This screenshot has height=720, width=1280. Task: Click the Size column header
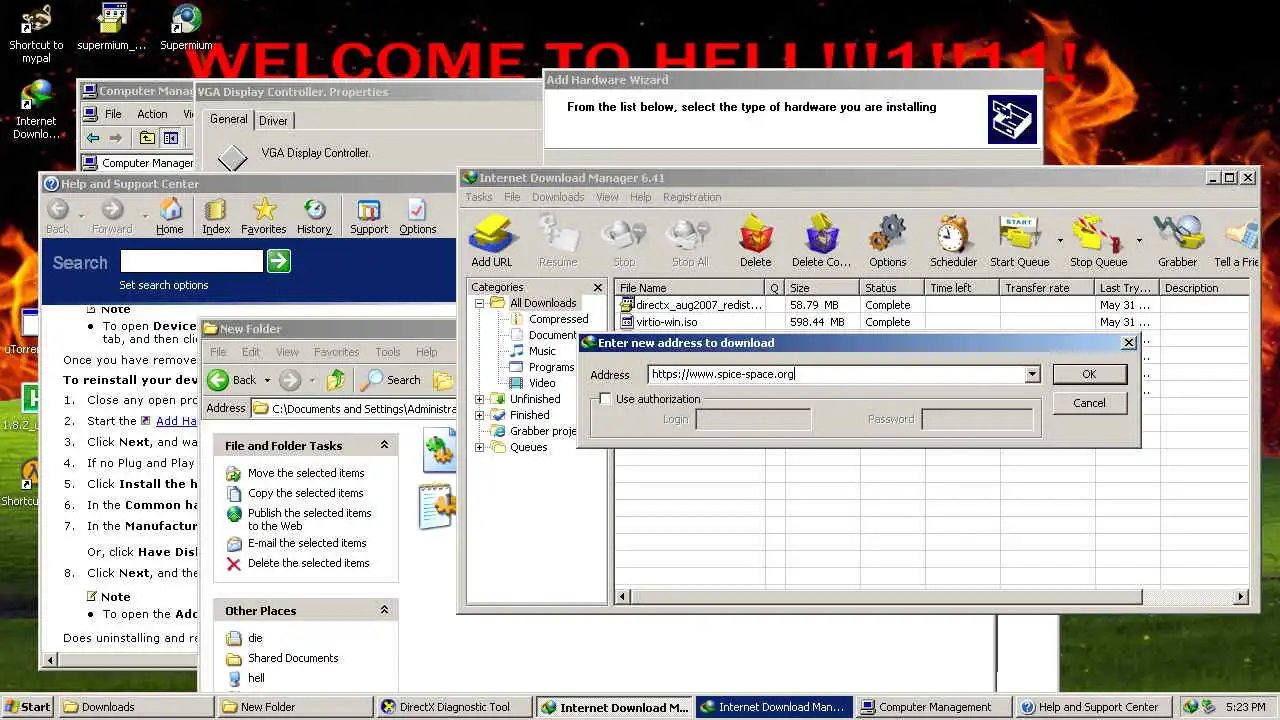click(x=823, y=288)
